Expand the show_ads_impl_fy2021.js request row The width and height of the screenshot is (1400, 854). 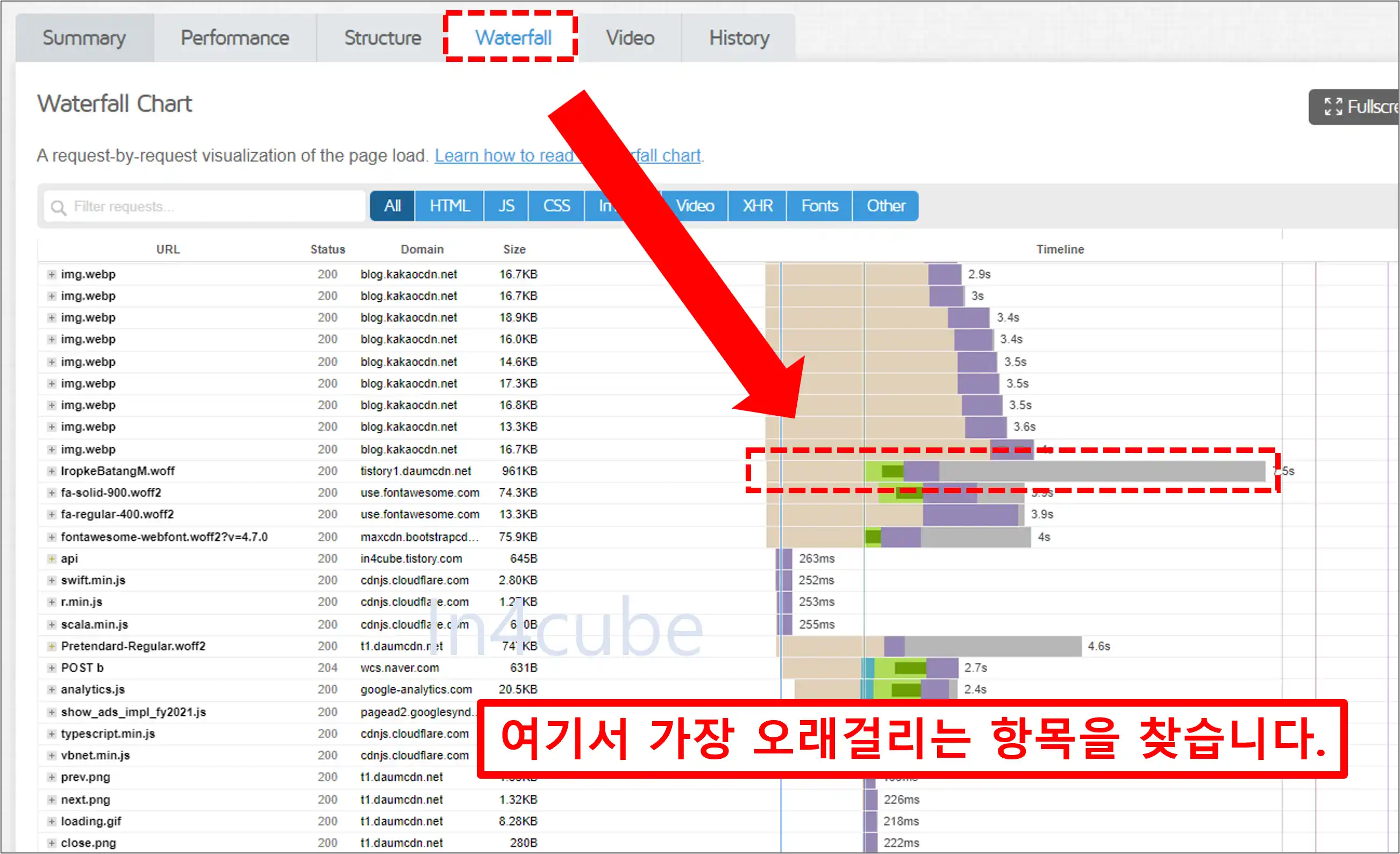click(x=52, y=712)
